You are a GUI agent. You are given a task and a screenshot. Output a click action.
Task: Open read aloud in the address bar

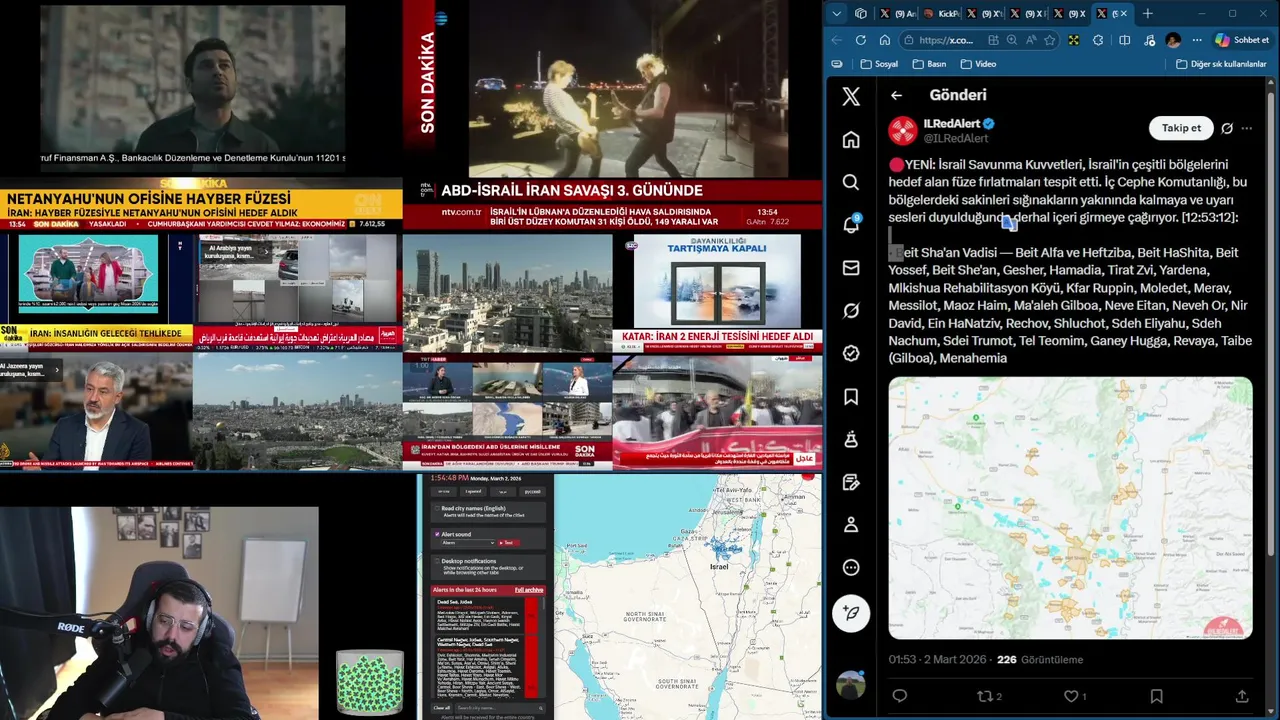tap(1031, 40)
